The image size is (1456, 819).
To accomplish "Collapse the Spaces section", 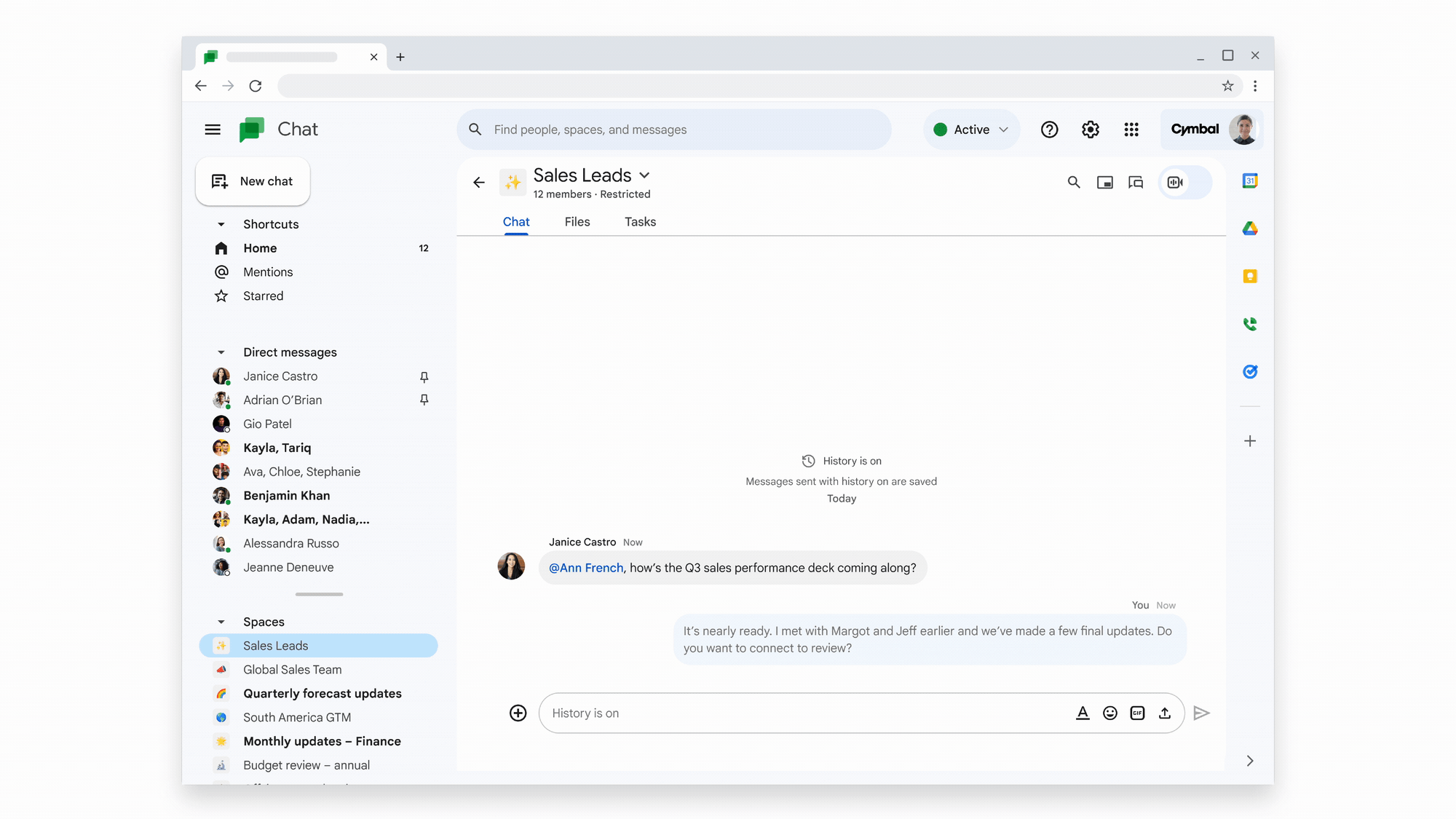I will [x=220, y=621].
